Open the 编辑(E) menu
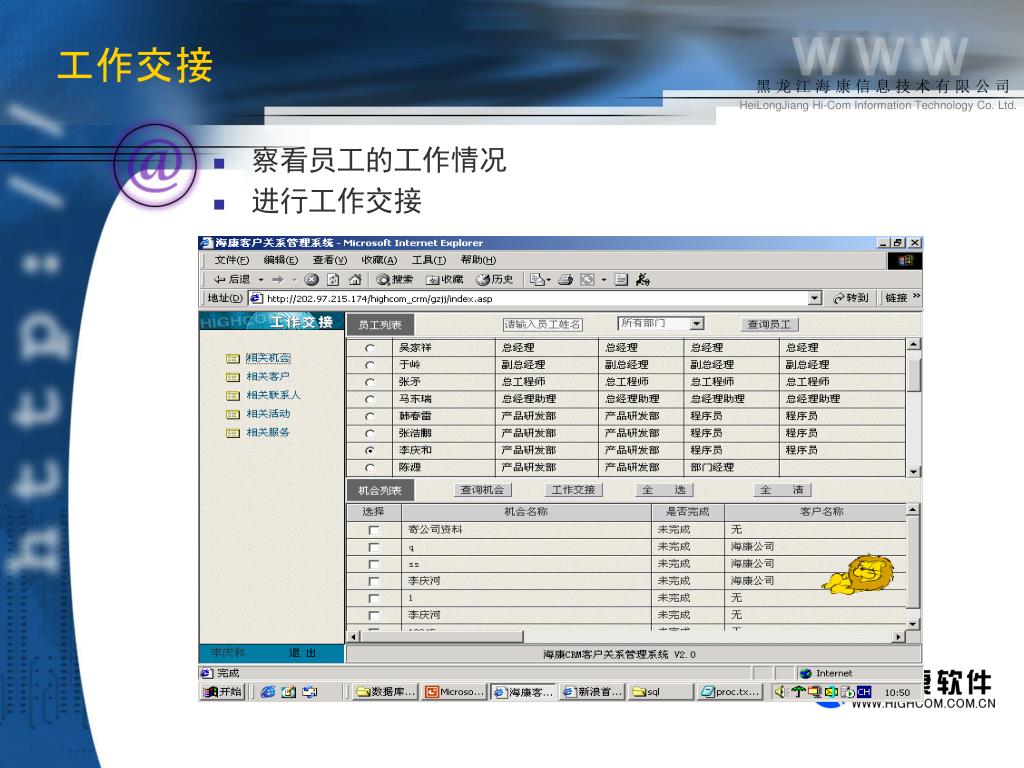1024x768 pixels. (x=281, y=260)
